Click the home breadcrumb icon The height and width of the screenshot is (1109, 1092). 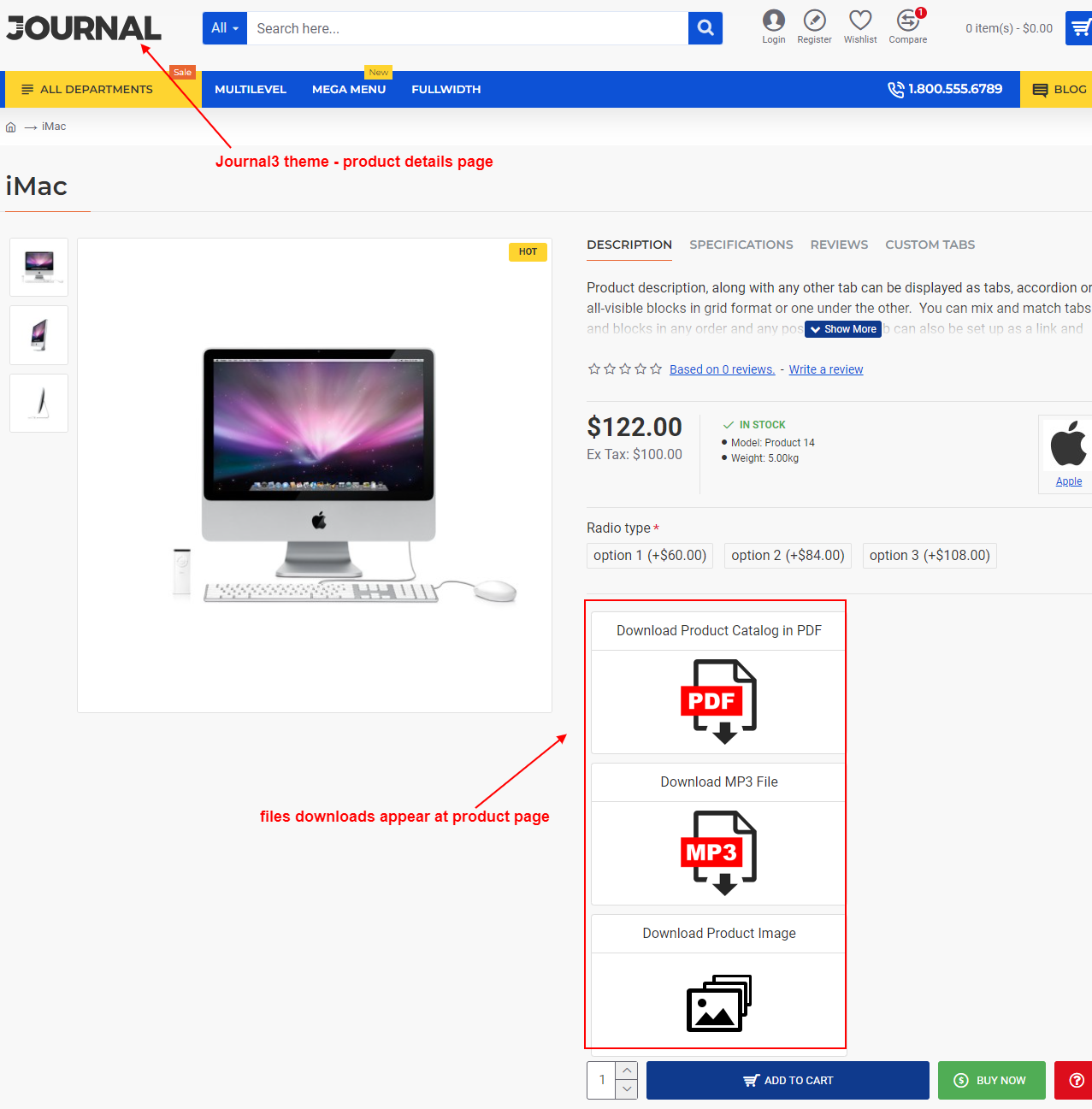click(x=10, y=126)
